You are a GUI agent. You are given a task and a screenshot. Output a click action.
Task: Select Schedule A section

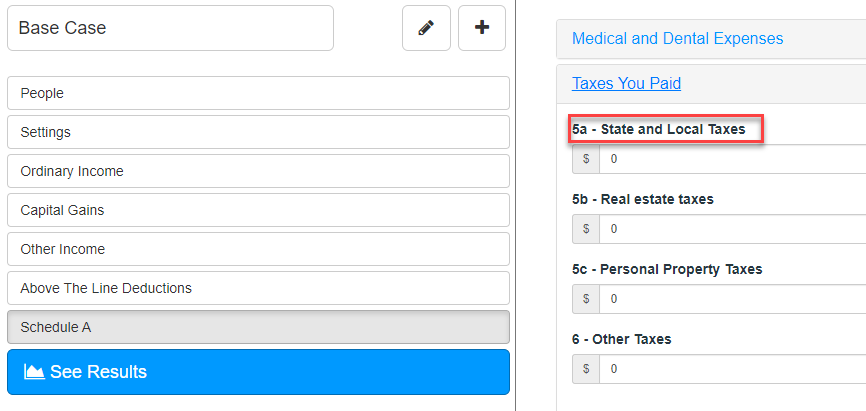click(x=258, y=327)
